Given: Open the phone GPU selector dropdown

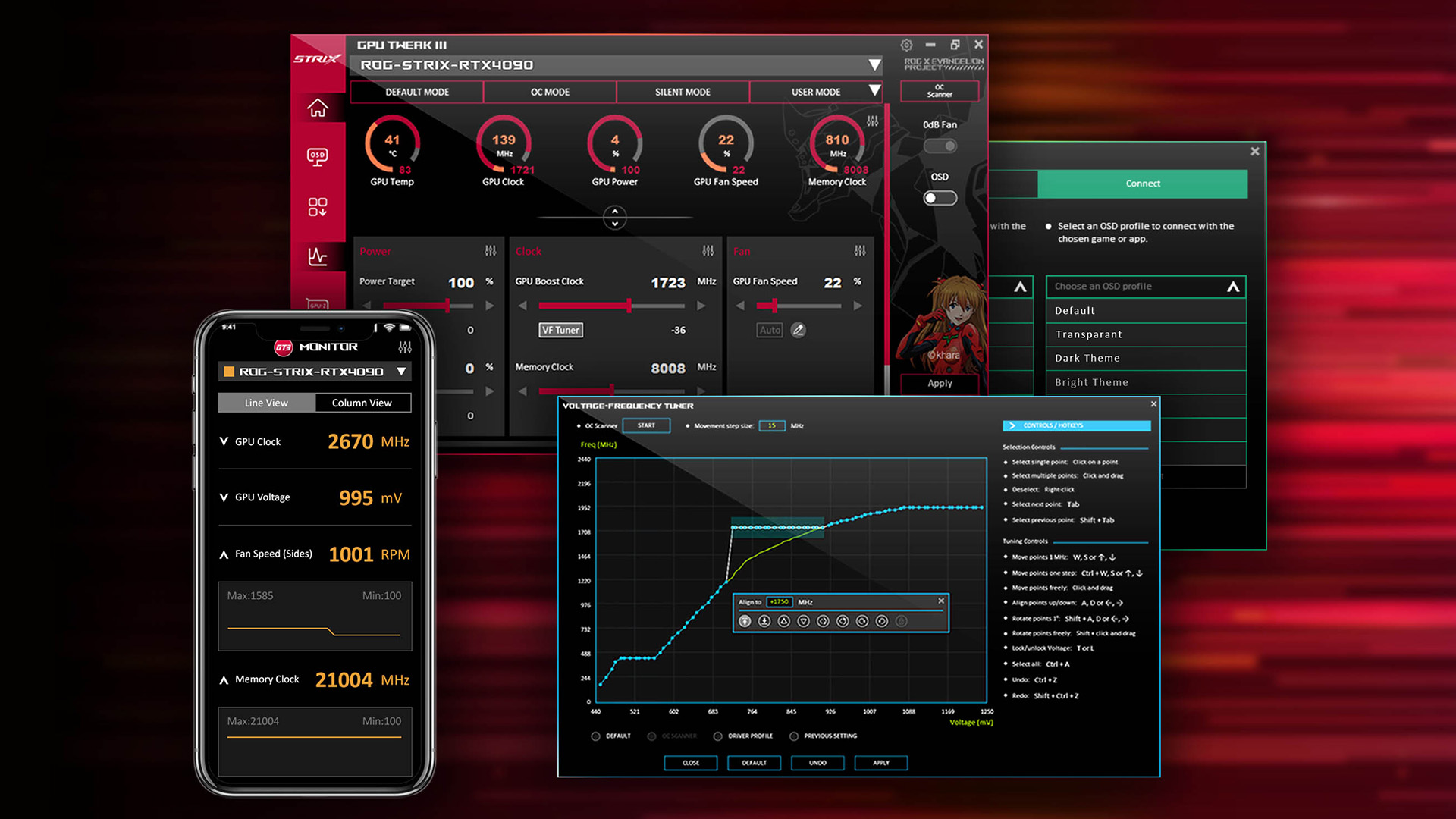Looking at the screenshot, I should (x=401, y=372).
